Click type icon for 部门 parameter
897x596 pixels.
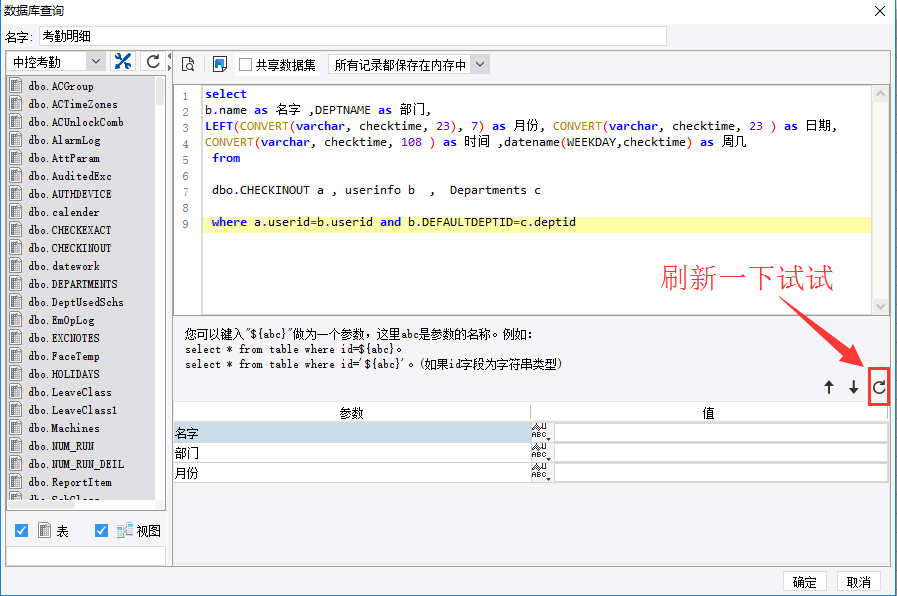pyautogui.click(x=541, y=452)
